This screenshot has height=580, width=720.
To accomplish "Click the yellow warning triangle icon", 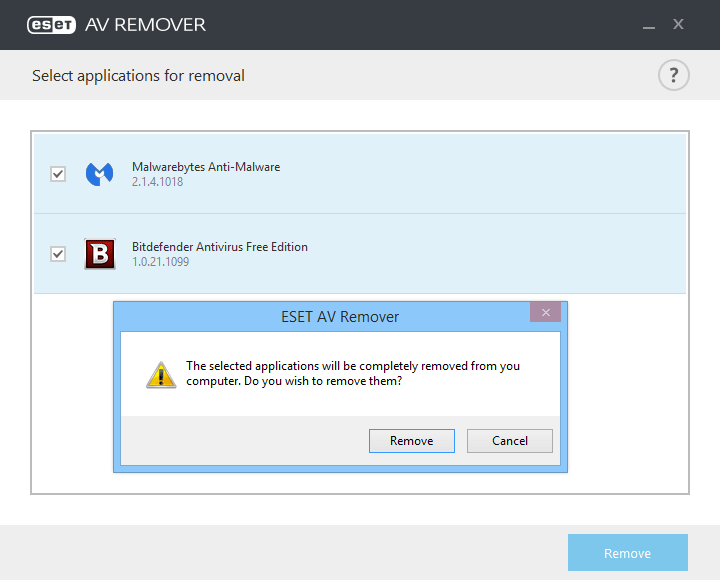I will pos(161,375).
